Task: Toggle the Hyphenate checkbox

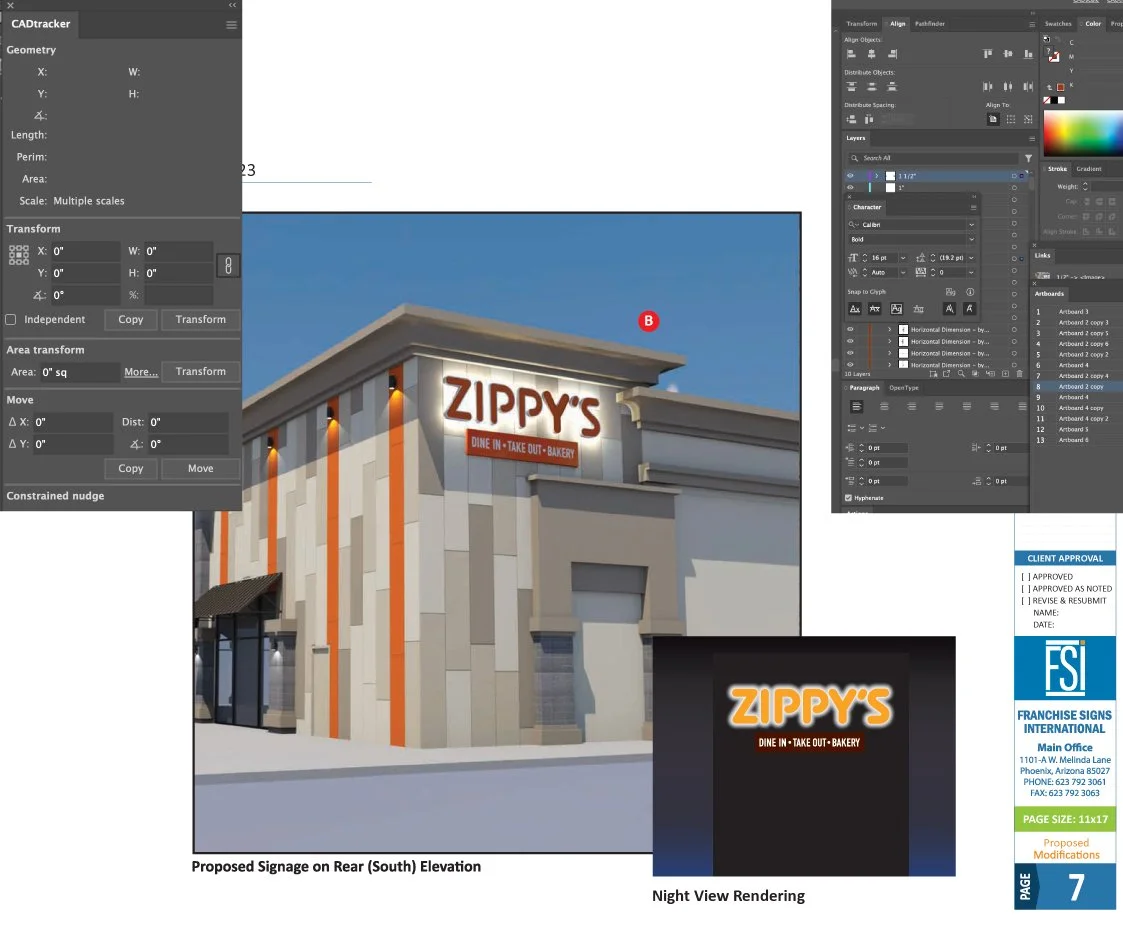Action: (849, 498)
